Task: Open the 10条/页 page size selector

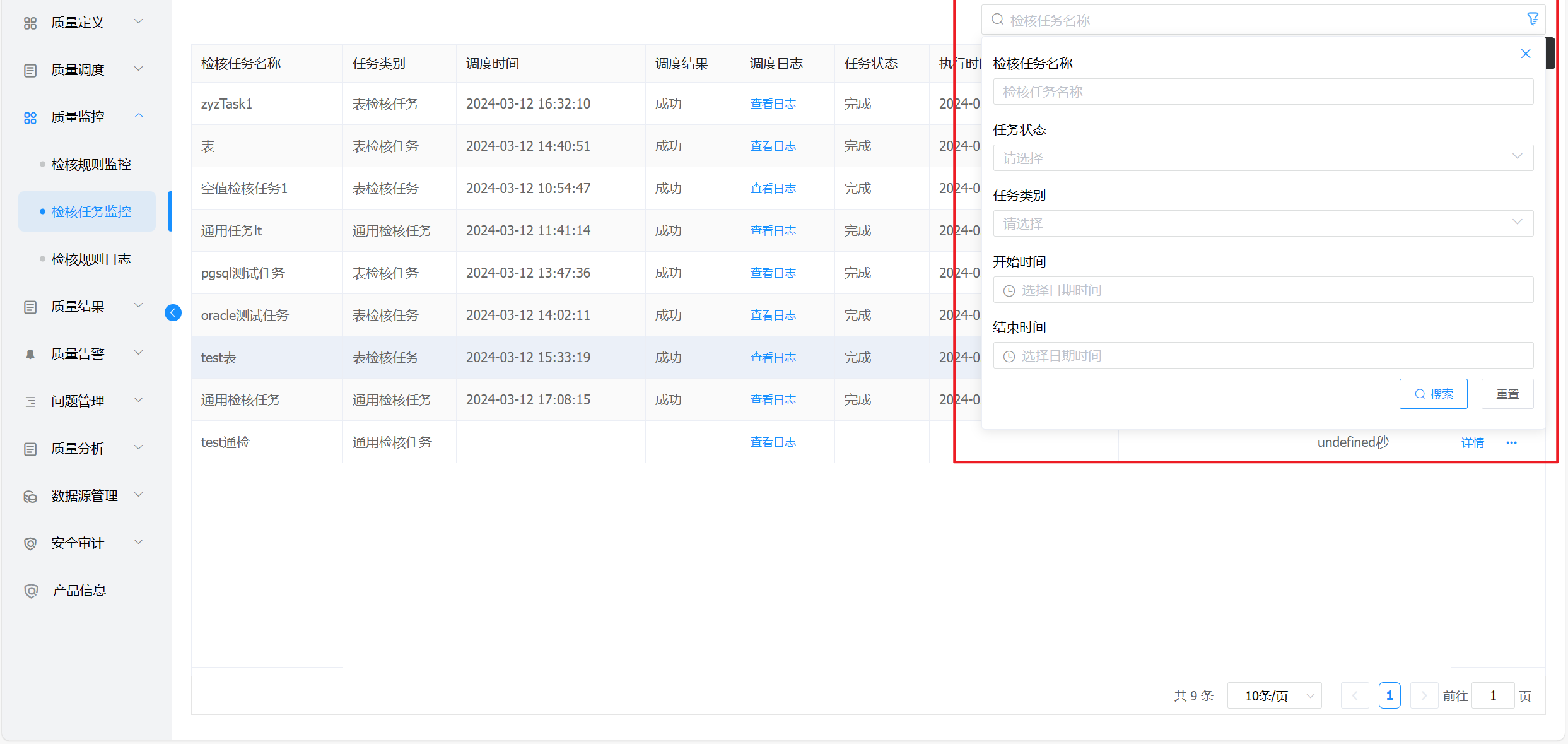Action: 1274,696
